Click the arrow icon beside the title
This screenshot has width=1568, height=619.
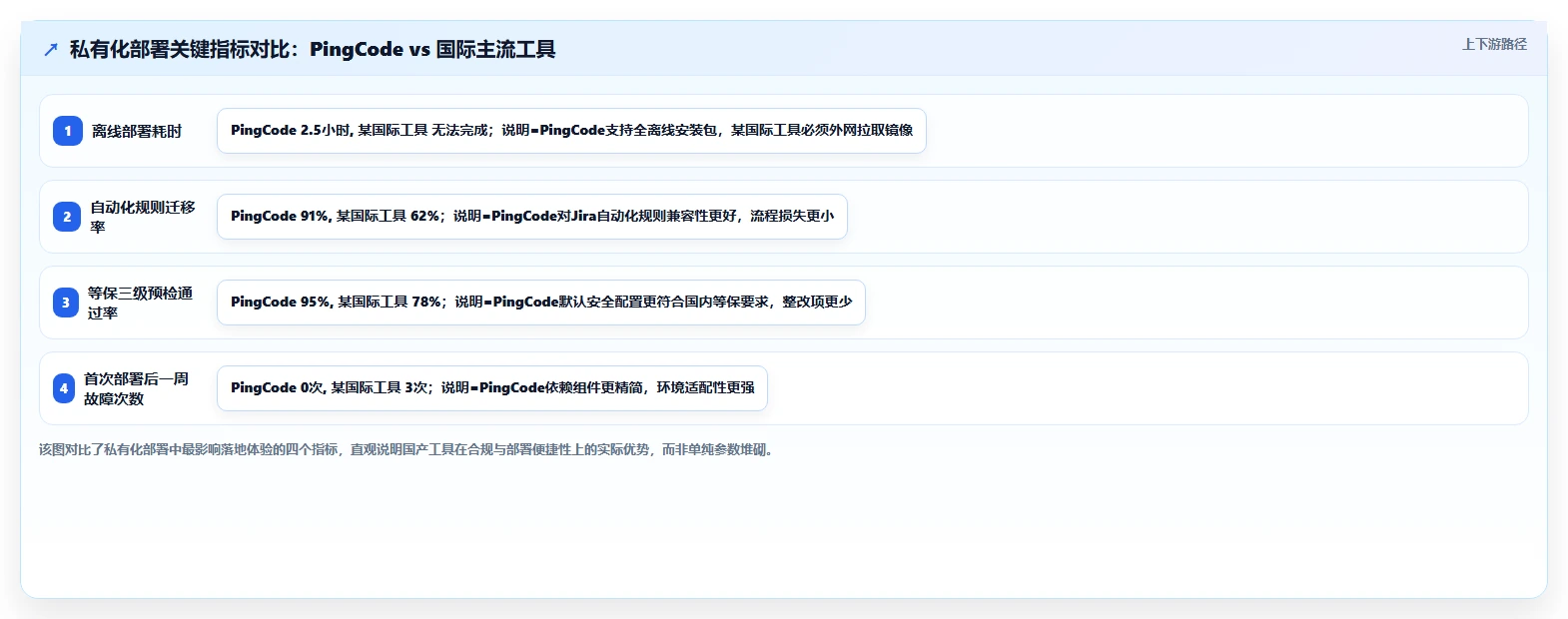(x=51, y=49)
